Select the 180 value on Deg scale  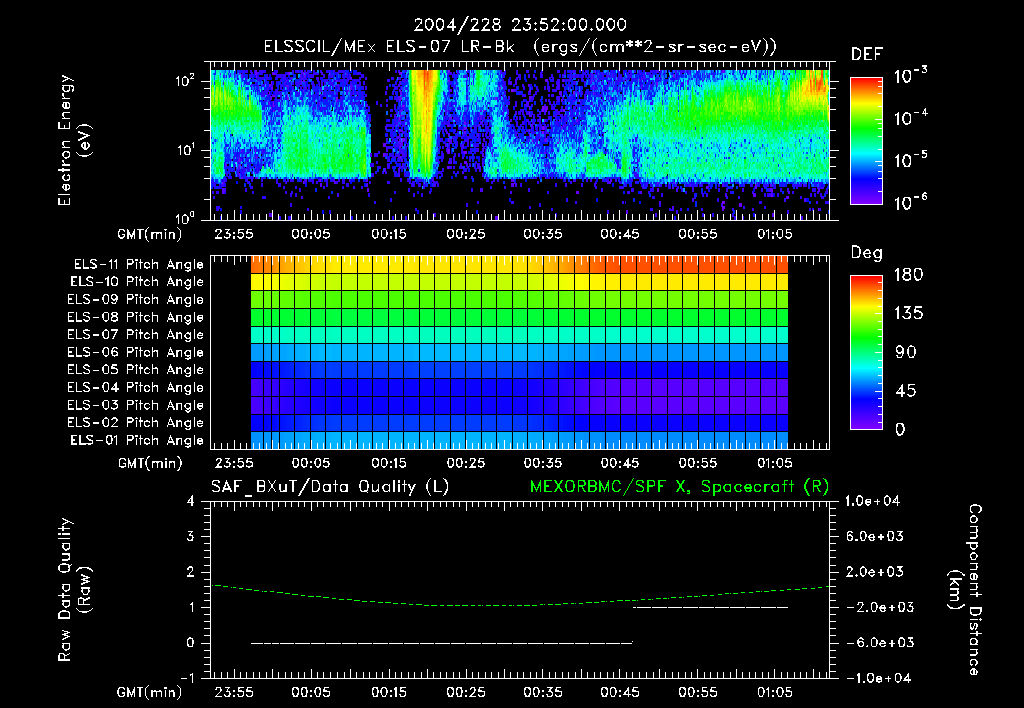[908, 274]
